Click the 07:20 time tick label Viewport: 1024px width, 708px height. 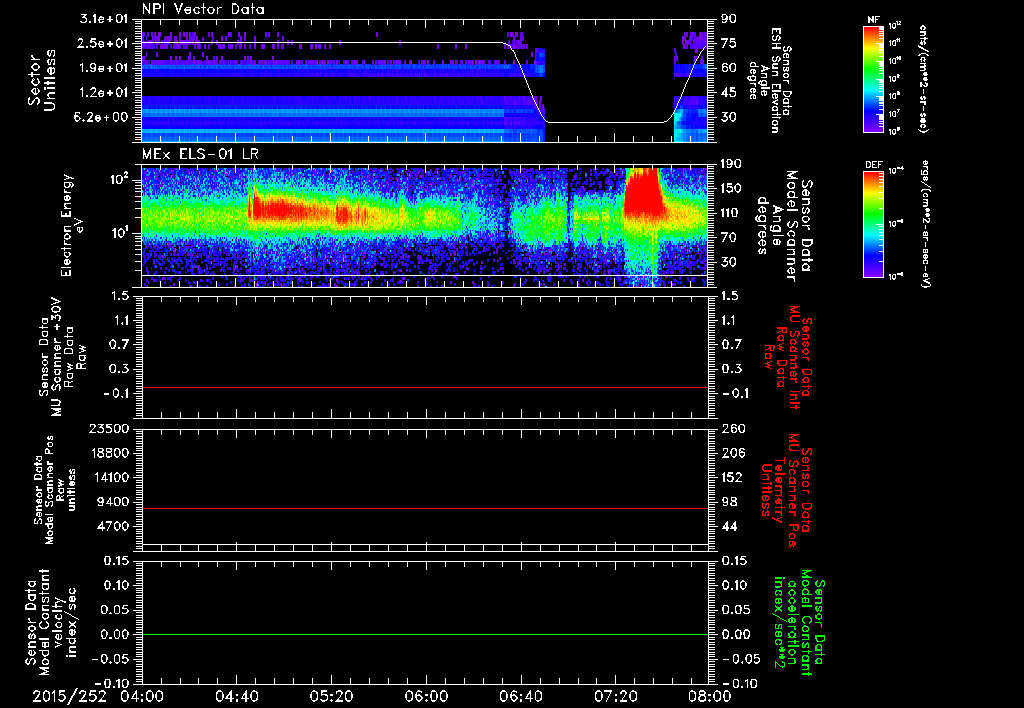[615, 696]
